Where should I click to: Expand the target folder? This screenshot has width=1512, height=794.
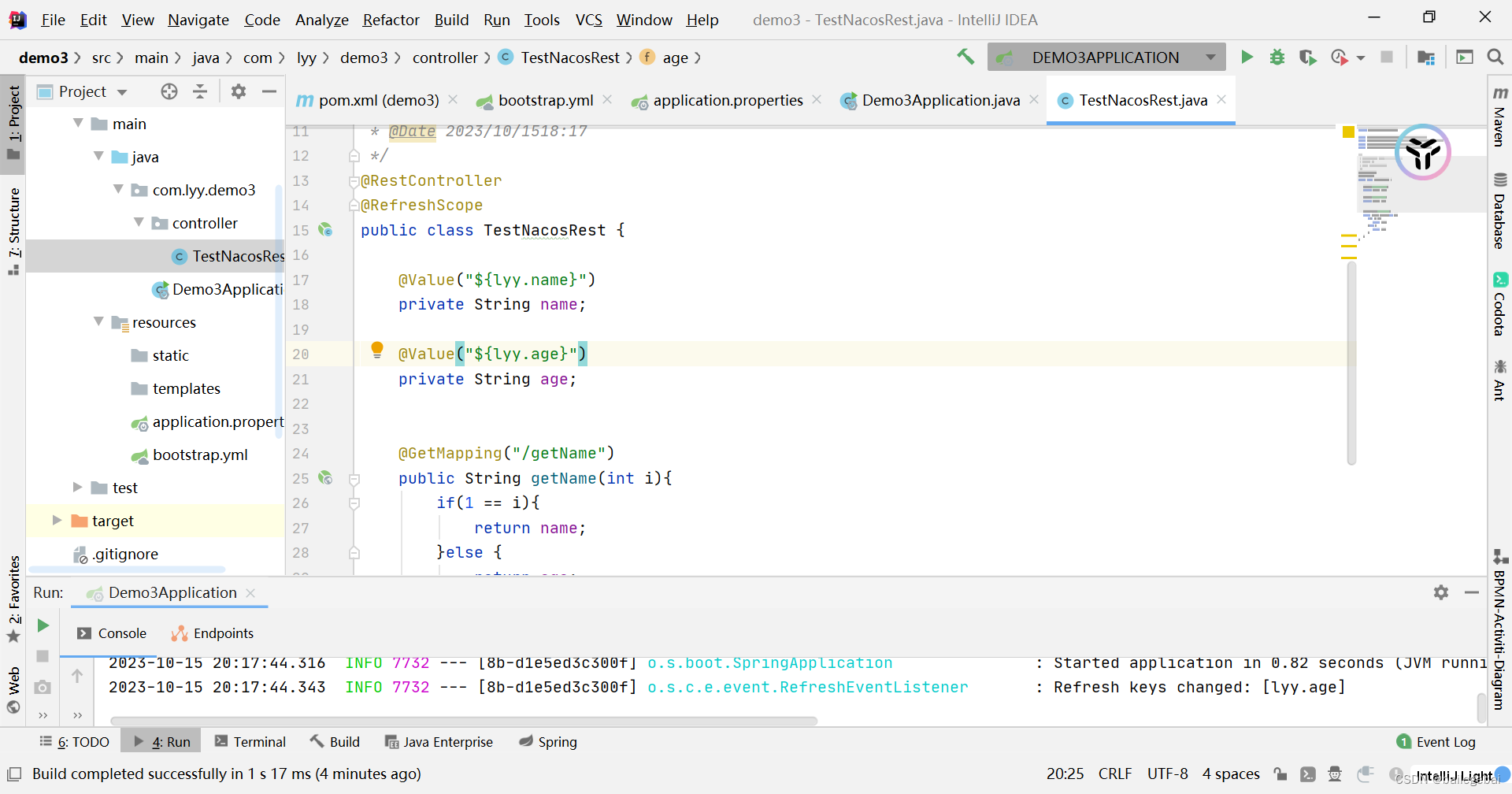[x=57, y=520]
